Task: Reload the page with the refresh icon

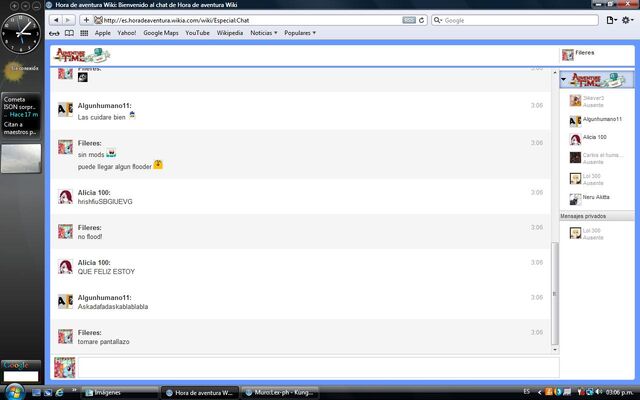Action: [421, 20]
